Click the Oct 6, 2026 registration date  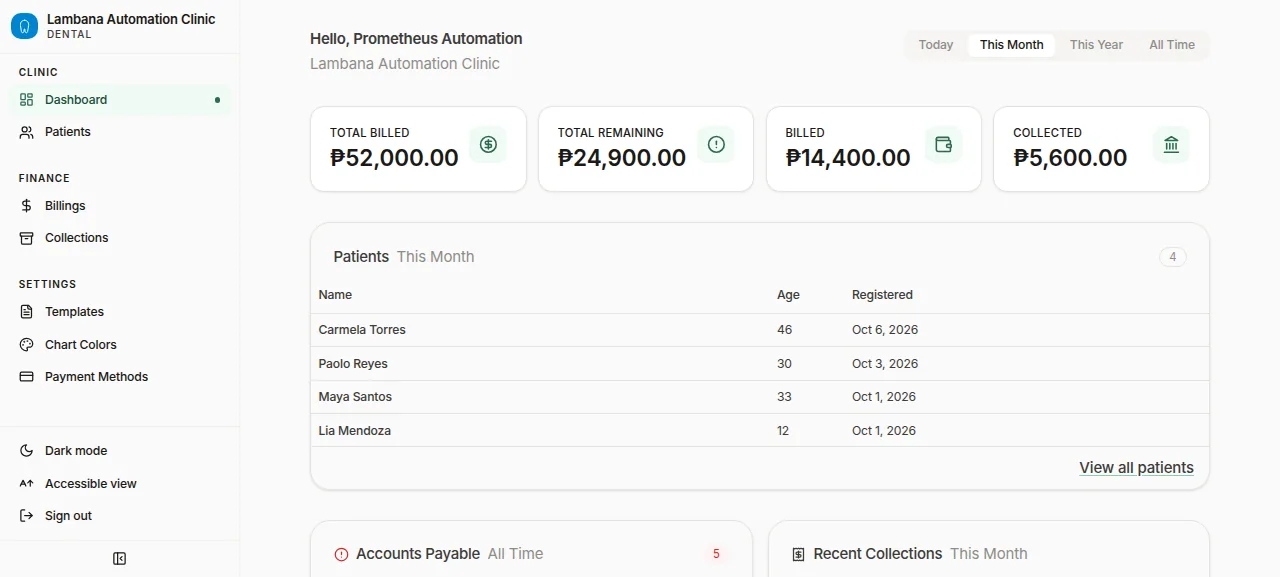[885, 330]
